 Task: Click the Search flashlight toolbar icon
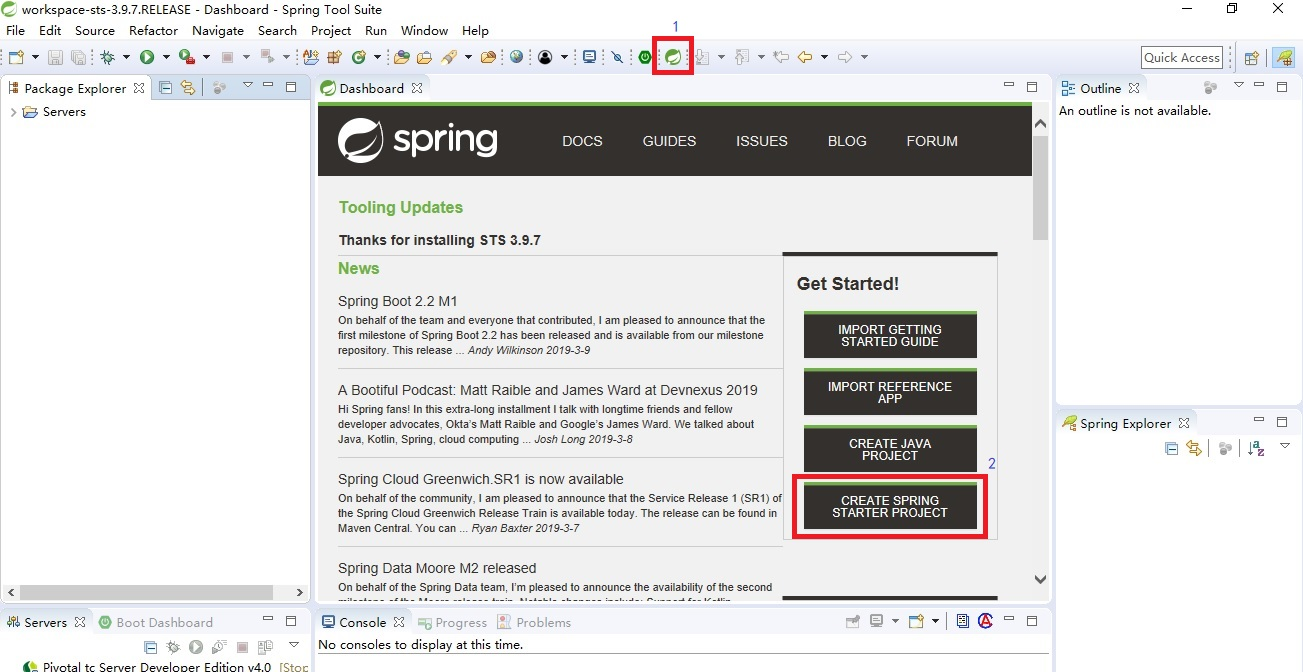(449, 57)
